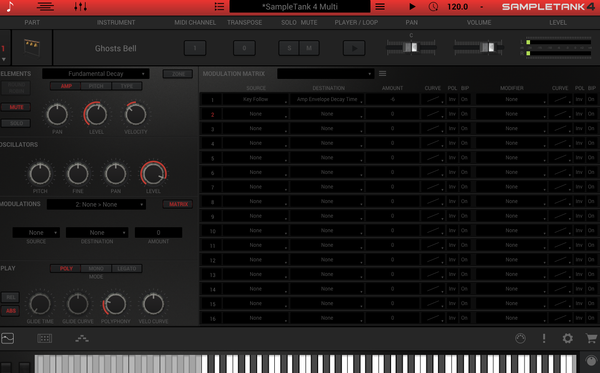The height and width of the screenshot is (373, 600).
Task: Open the hamburger menu next to SampleTank 4 Multi
Action: (380, 7)
